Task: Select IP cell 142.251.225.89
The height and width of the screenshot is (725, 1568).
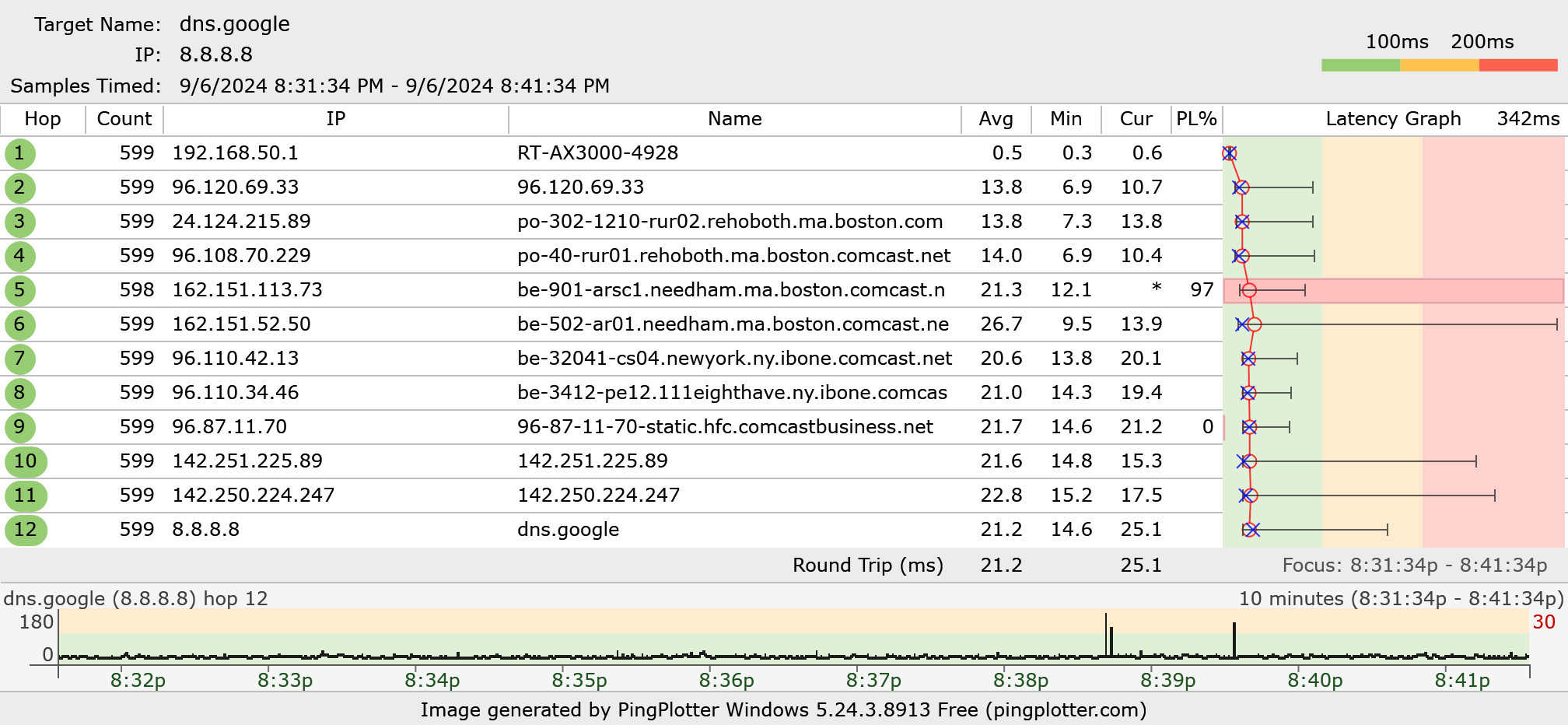Action: (247, 461)
